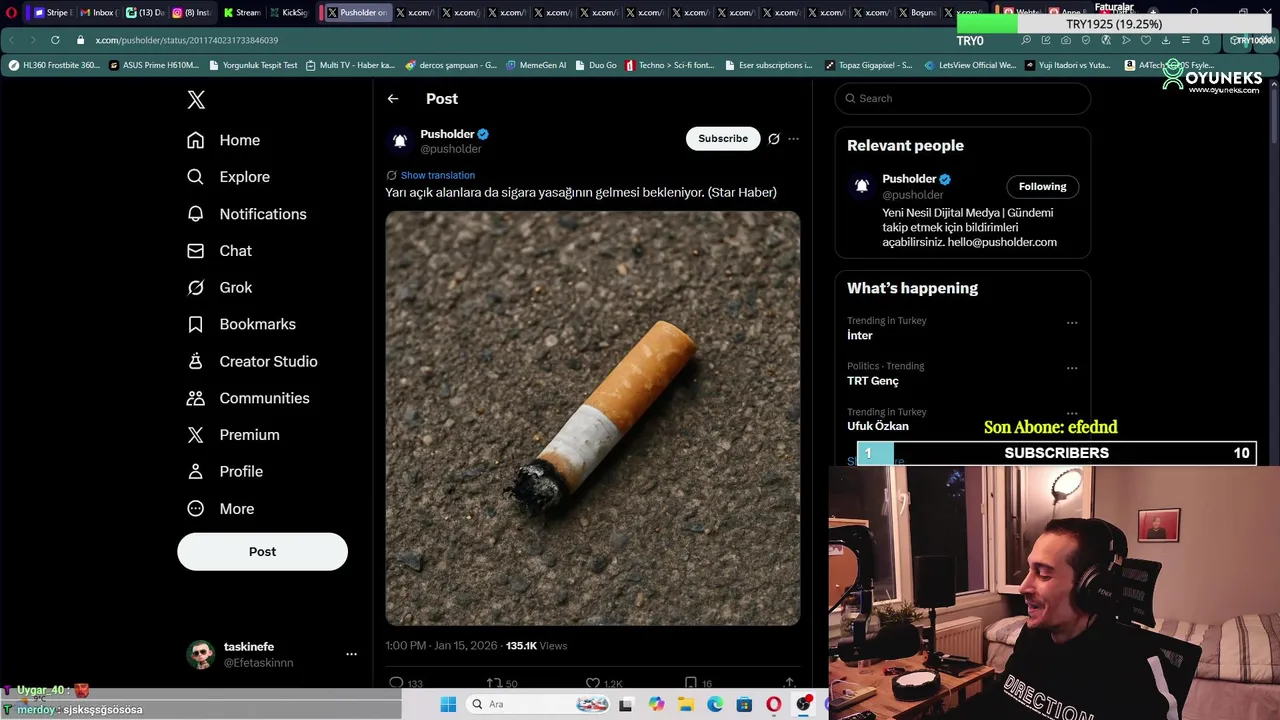Open the İnter trending topic
The image size is (1280, 720).
[x=860, y=336]
